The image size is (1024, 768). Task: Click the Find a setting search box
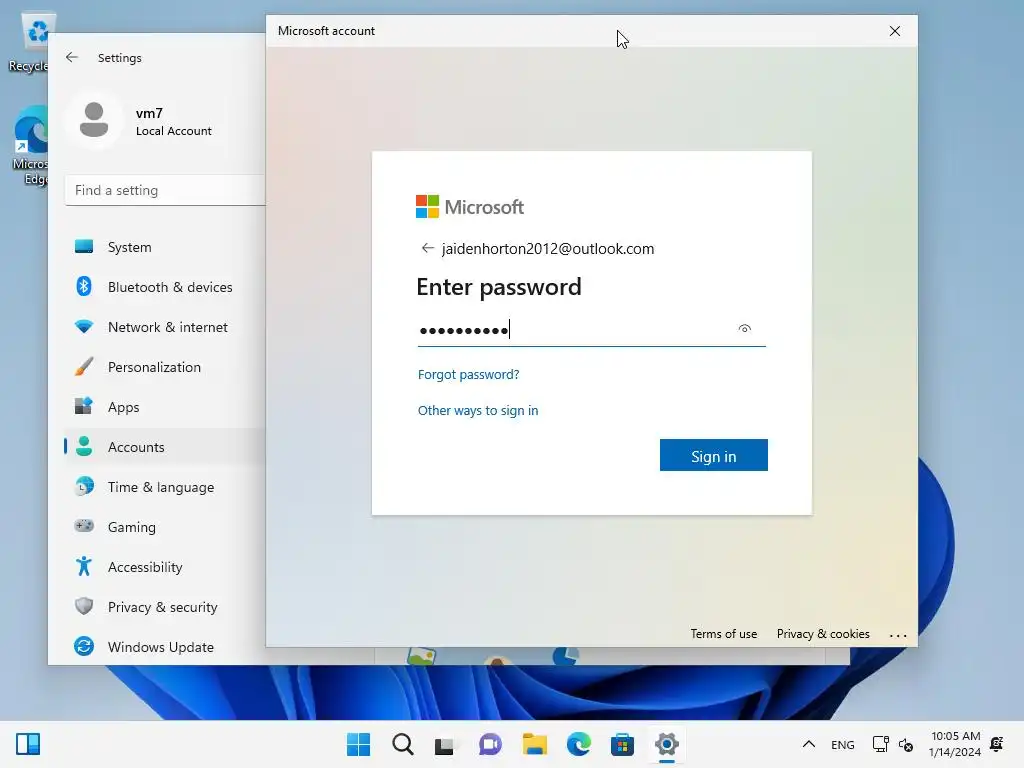tap(165, 190)
